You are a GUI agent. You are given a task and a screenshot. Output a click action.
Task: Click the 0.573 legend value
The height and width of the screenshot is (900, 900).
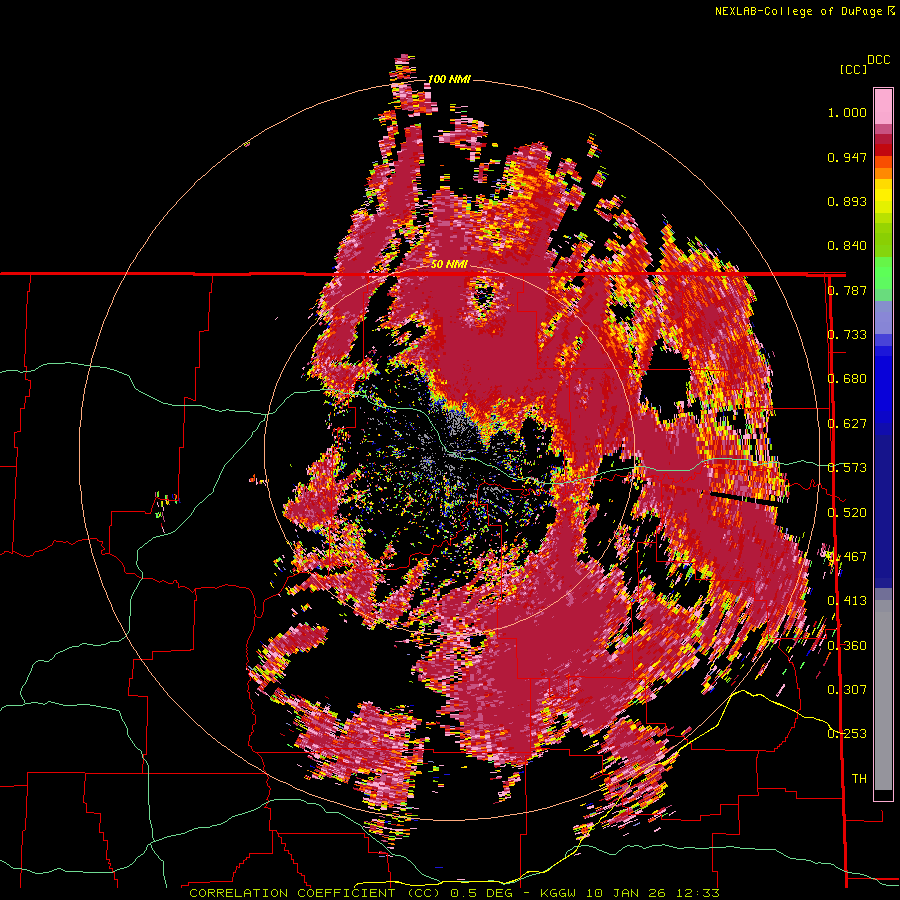[847, 468]
